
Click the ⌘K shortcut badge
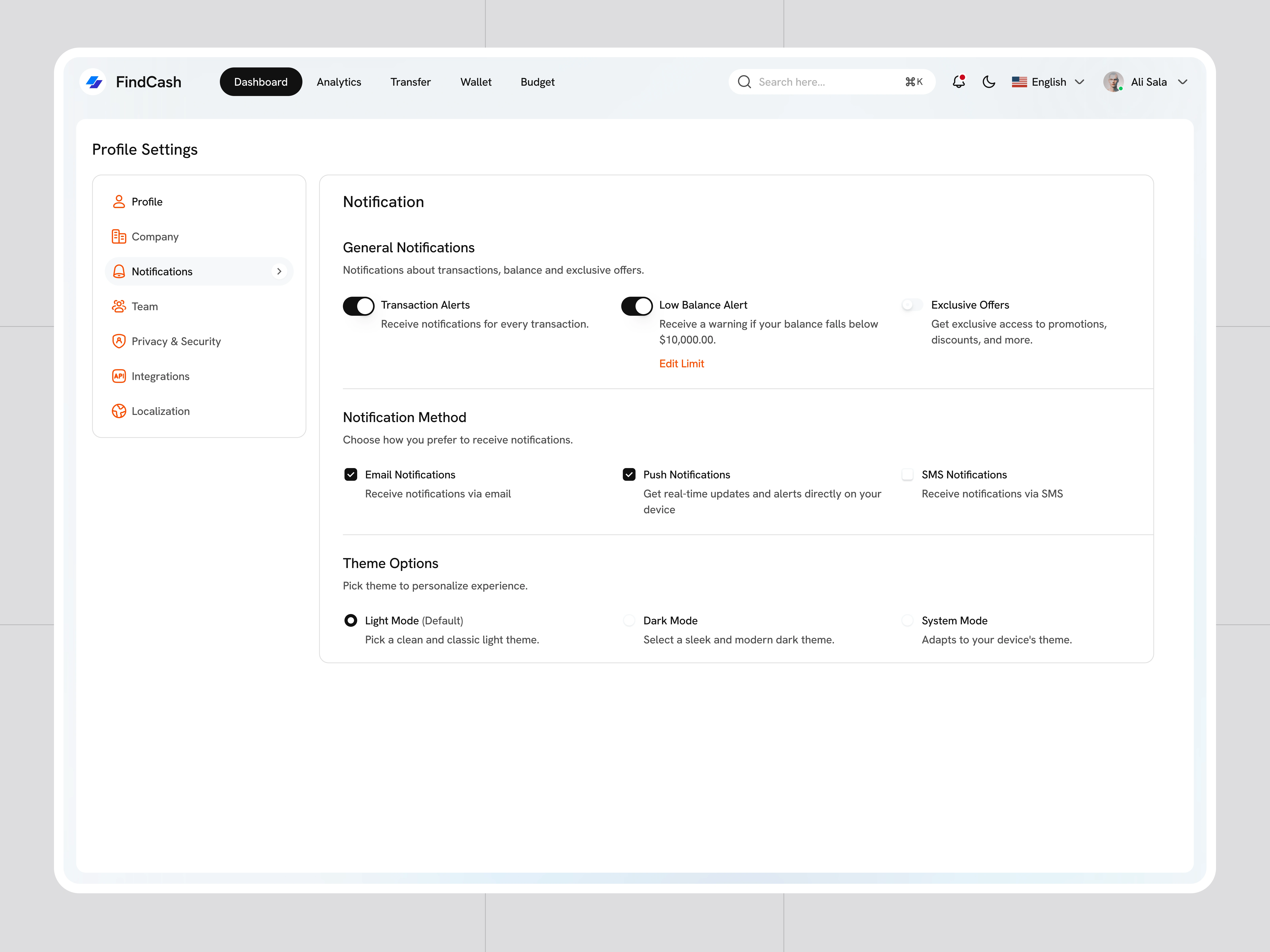click(914, 82)
